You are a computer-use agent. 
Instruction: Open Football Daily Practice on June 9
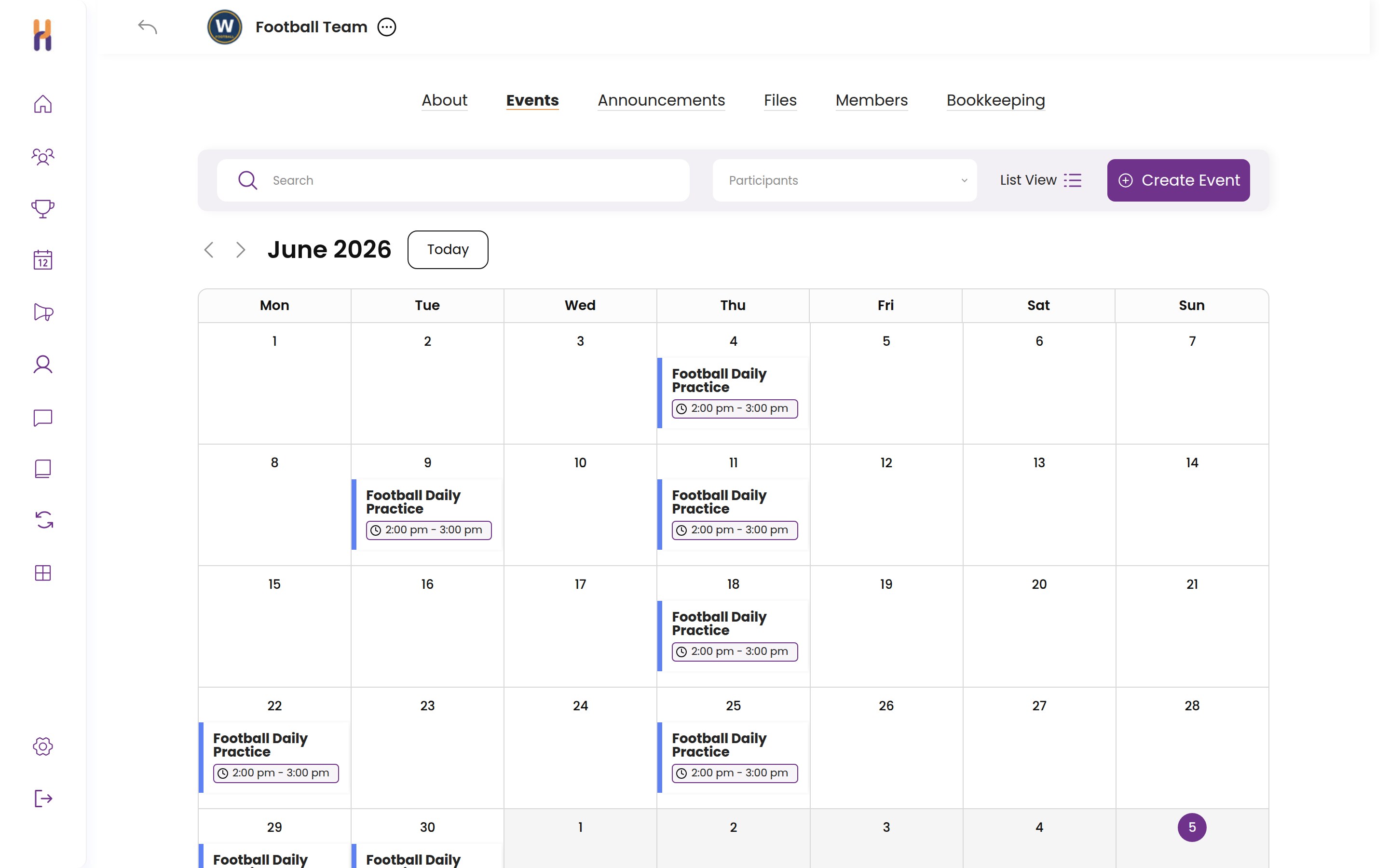pyautogui.click(x=427, y=515)
